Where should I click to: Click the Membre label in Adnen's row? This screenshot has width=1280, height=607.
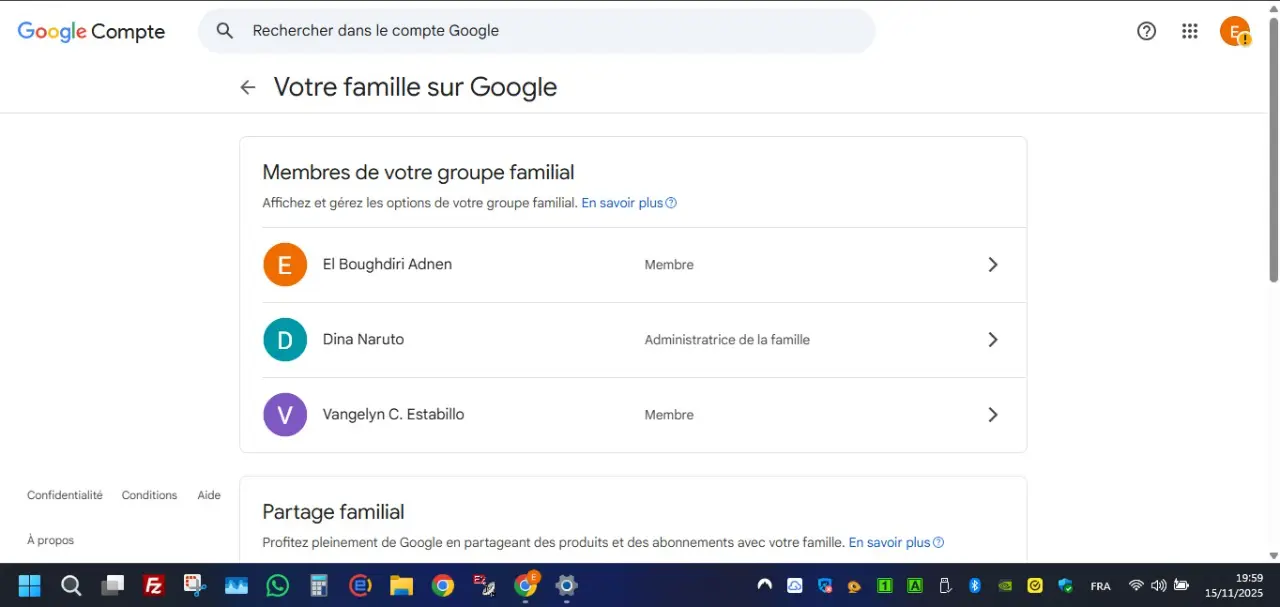(x=669, y=265)
